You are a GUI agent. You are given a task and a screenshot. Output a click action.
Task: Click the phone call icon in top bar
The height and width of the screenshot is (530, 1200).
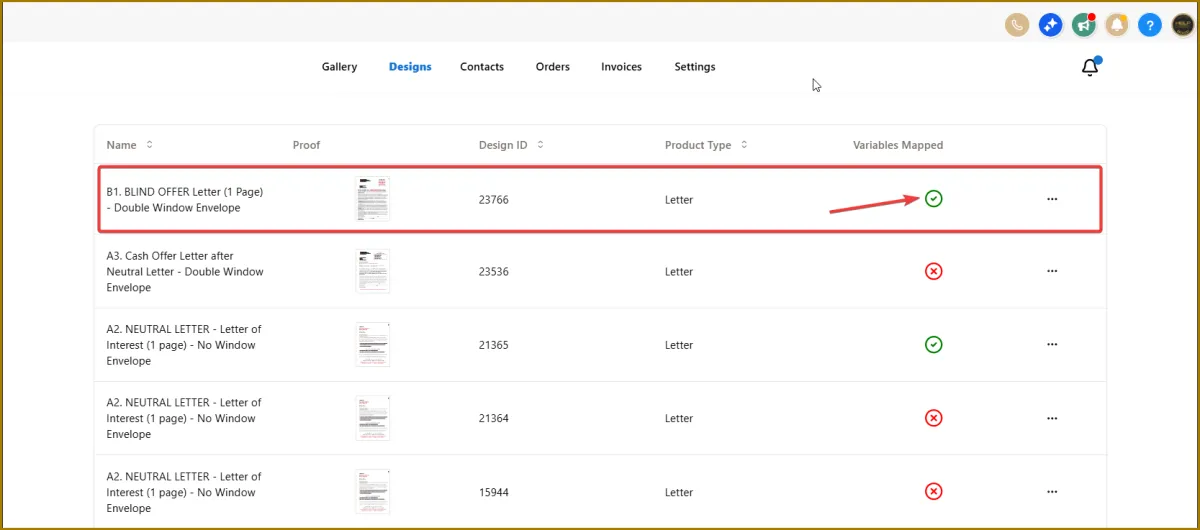point(1017,25)
